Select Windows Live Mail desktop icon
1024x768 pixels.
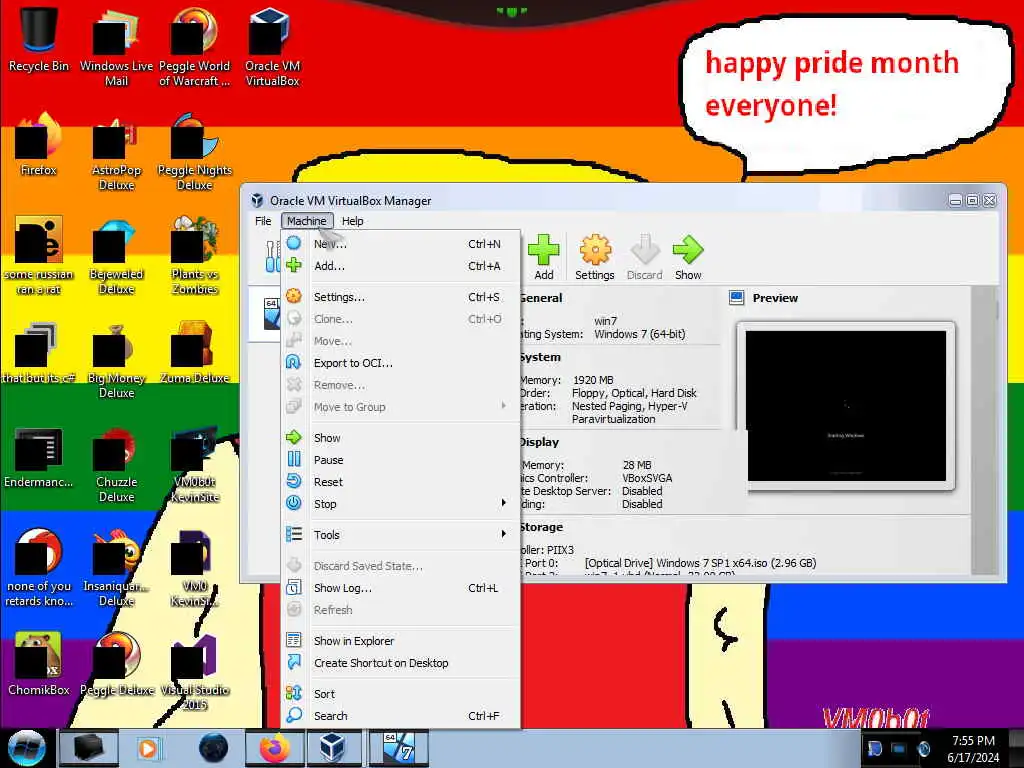click(116, 47)
